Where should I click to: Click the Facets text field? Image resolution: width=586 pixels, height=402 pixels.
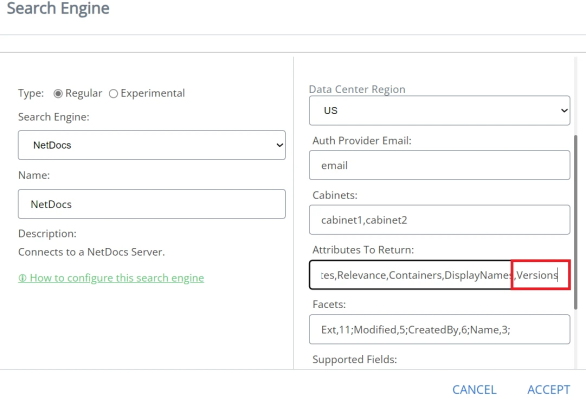[x=440, y=329]
